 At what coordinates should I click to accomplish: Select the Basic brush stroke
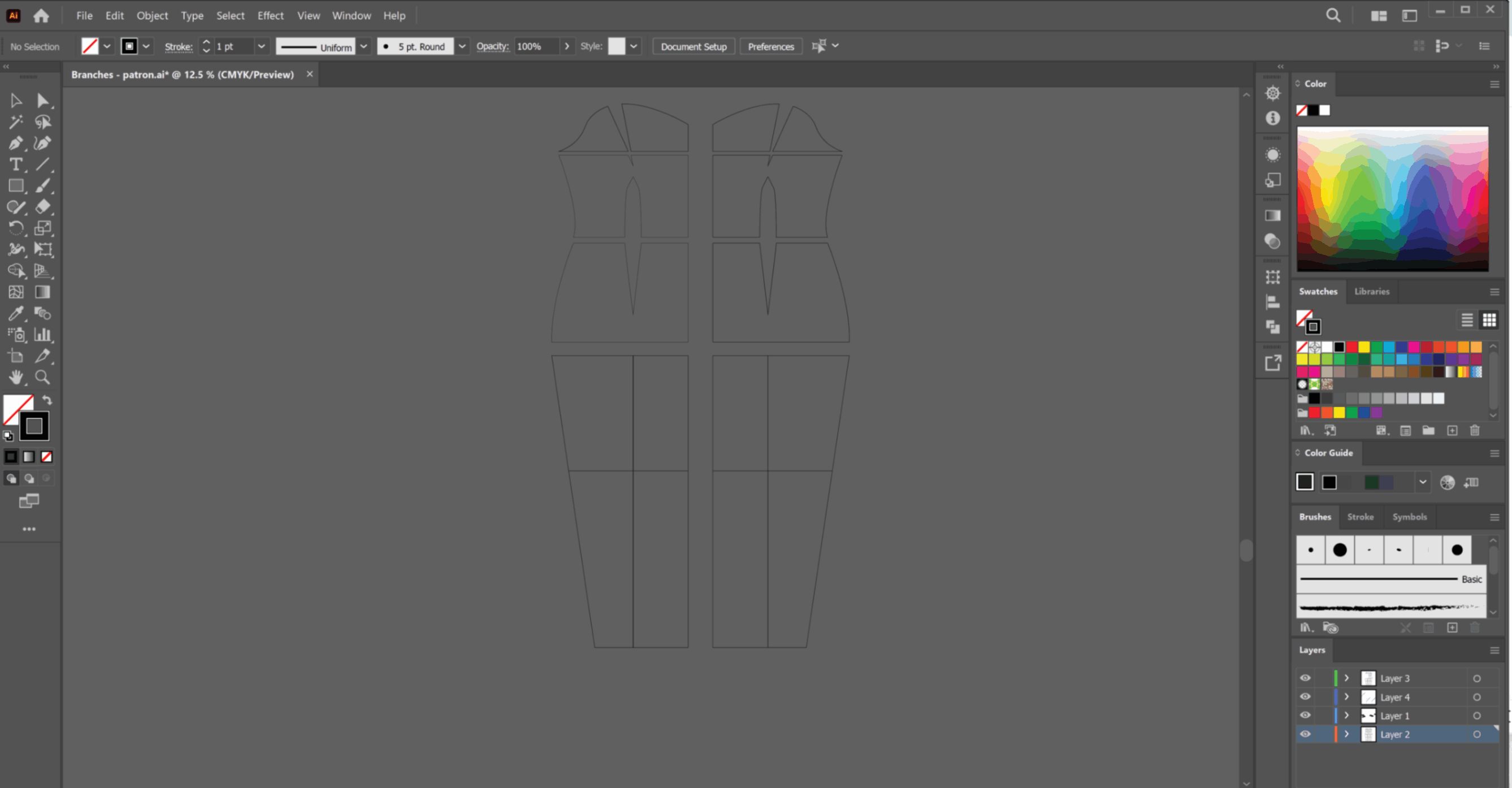(1390, 579)
